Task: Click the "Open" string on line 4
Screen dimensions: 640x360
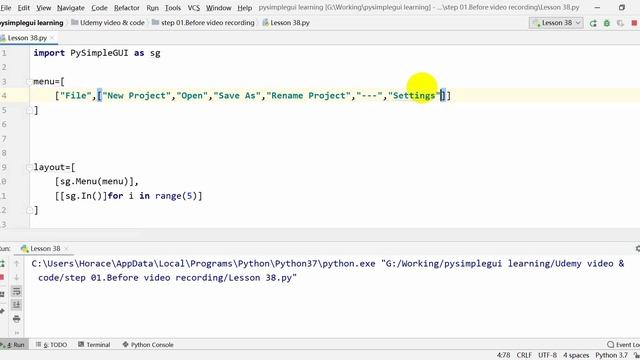Action: 192,96
